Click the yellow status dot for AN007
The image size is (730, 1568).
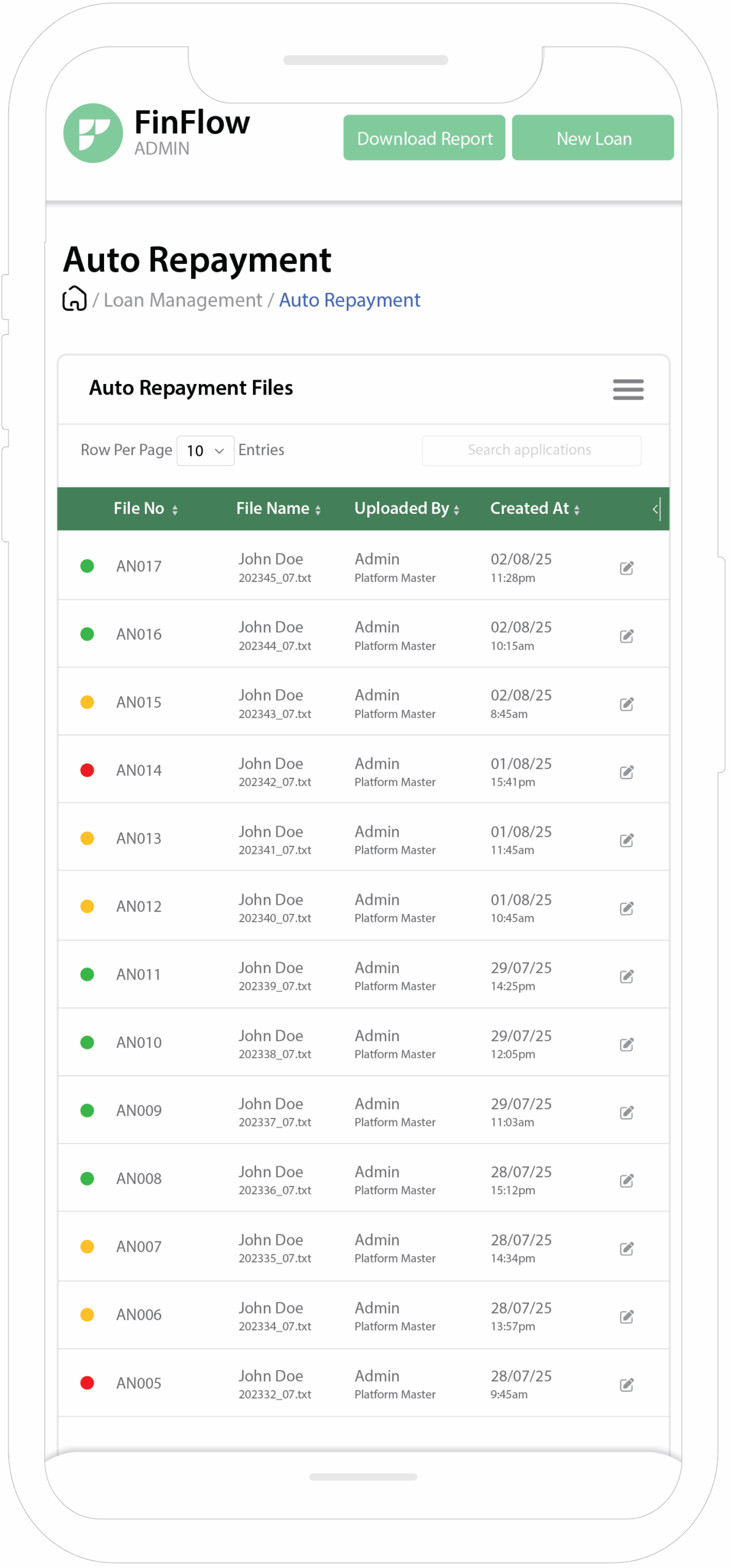pos(87,1246)
